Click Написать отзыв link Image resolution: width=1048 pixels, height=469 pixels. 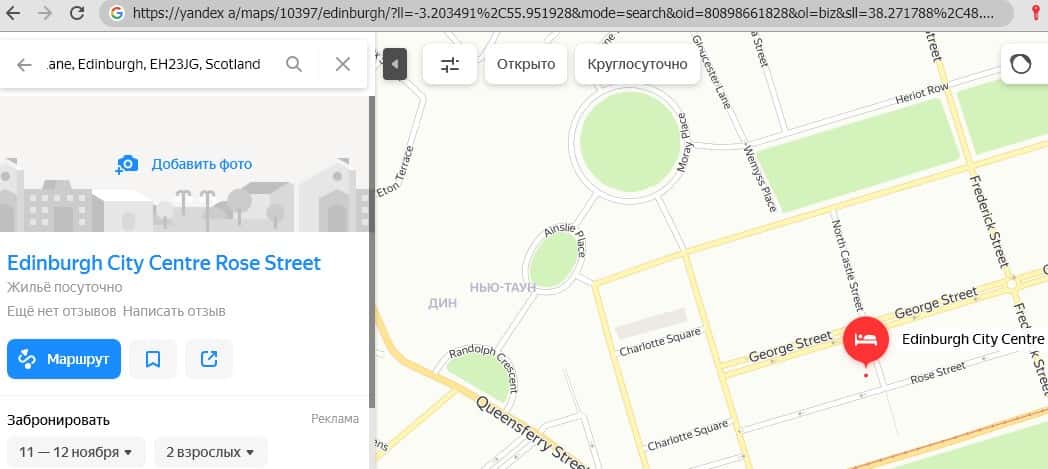pos(174,311)
